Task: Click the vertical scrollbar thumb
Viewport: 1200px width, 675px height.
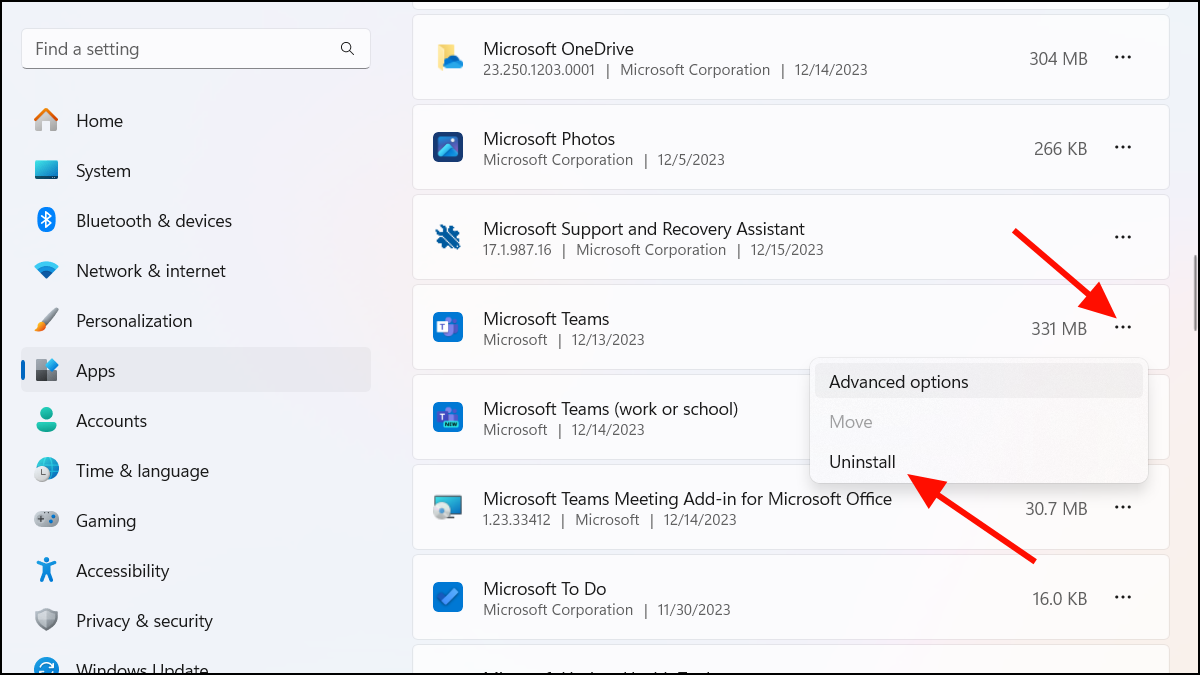Action: [1194, 292]
